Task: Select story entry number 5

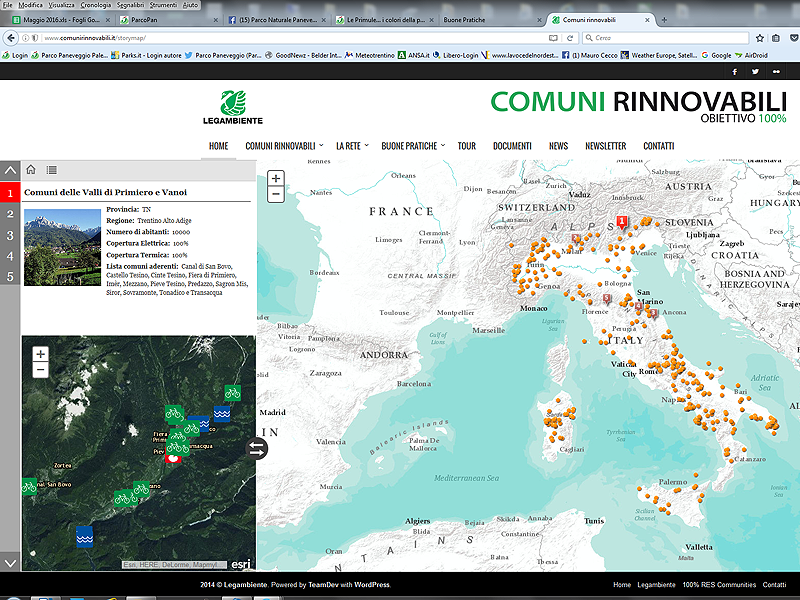Action: click(x=10, y=277)
